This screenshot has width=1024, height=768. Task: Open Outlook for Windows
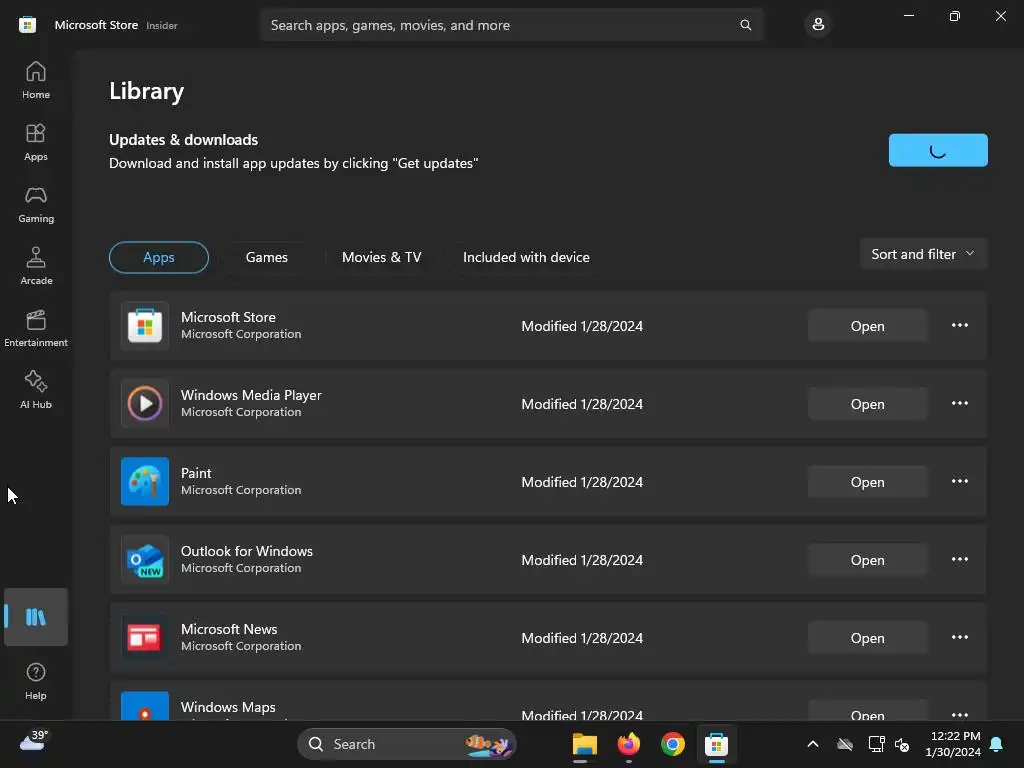click(x=867, y=560)
